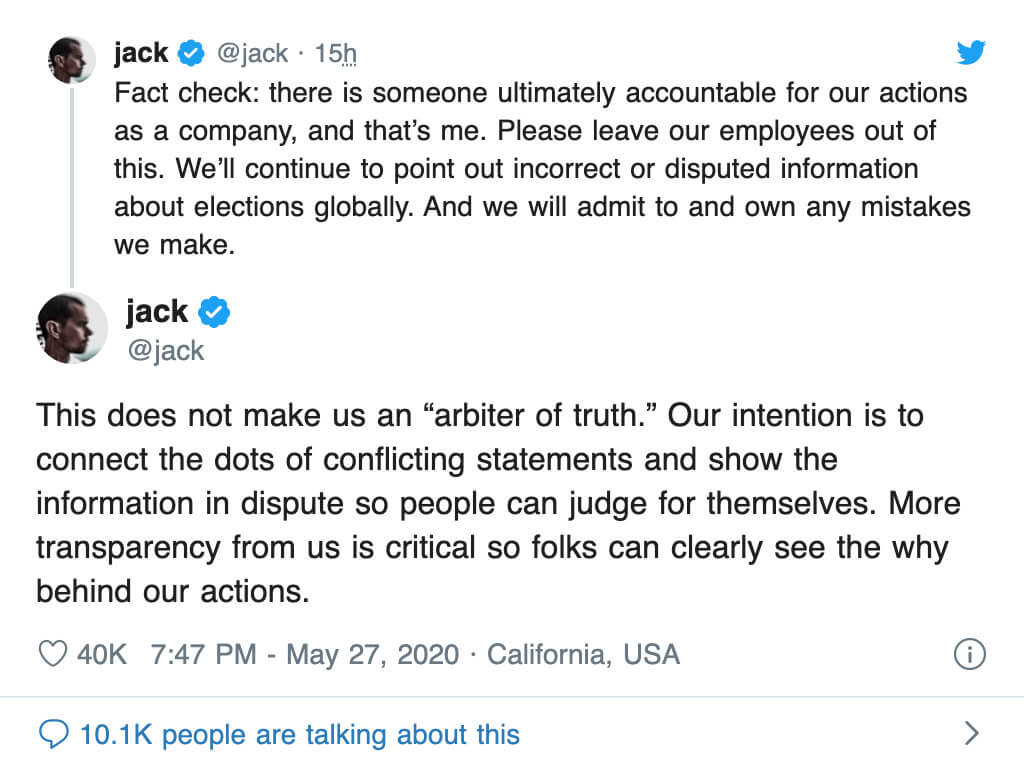Click the speech bubble reply icon
This screenshot has height=770, width=1024.
[54, 734]
